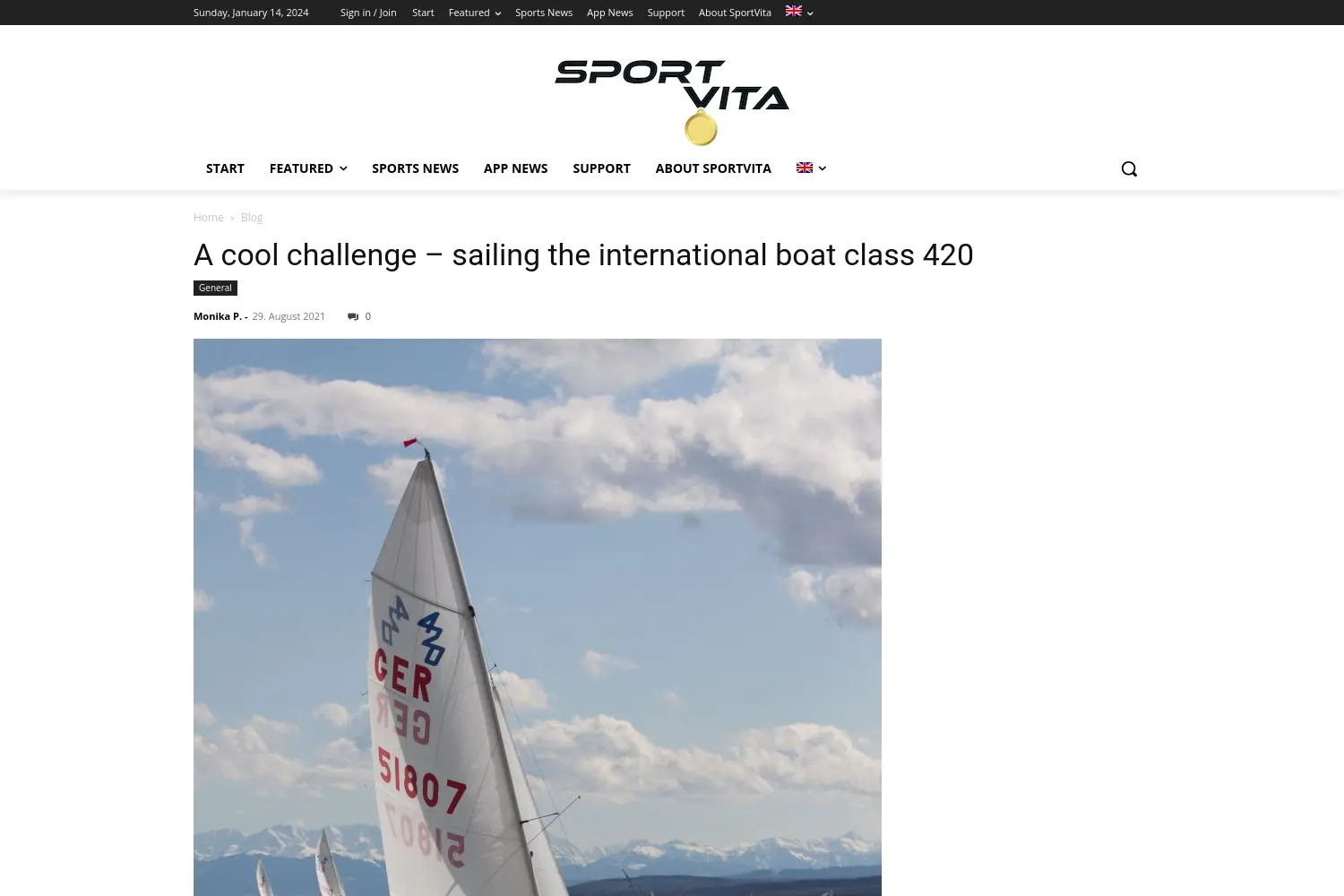This screenshot has height=896, width=1344.
Task: Open the comments bubble icon
Action: [x=353, y=316]
